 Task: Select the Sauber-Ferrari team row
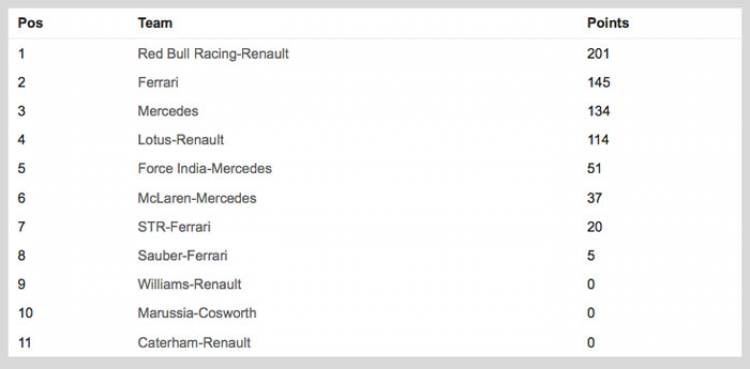click(x=375, y=256)
